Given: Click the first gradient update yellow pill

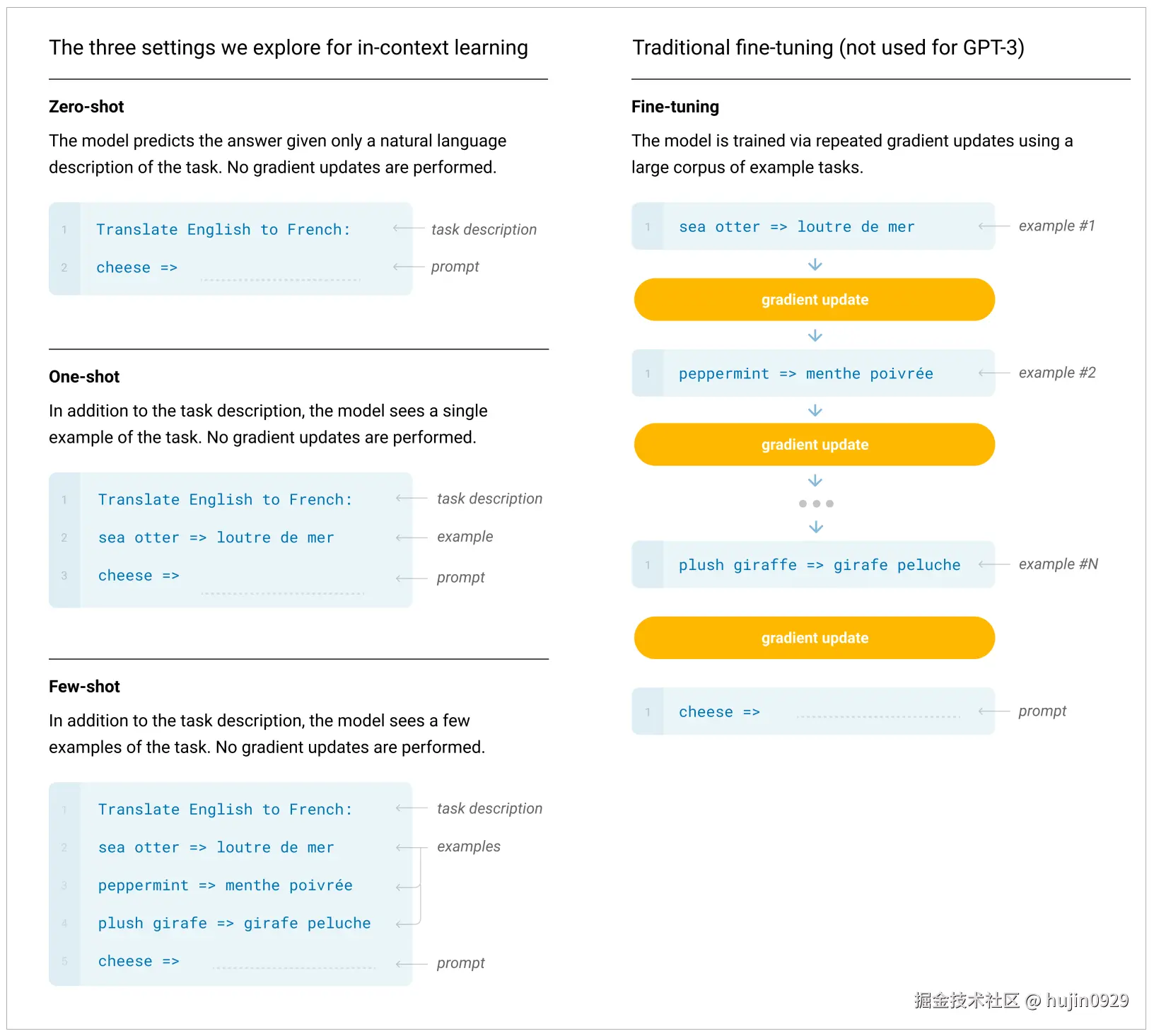Looking at the screenshot, I should (x=814, y=300).
